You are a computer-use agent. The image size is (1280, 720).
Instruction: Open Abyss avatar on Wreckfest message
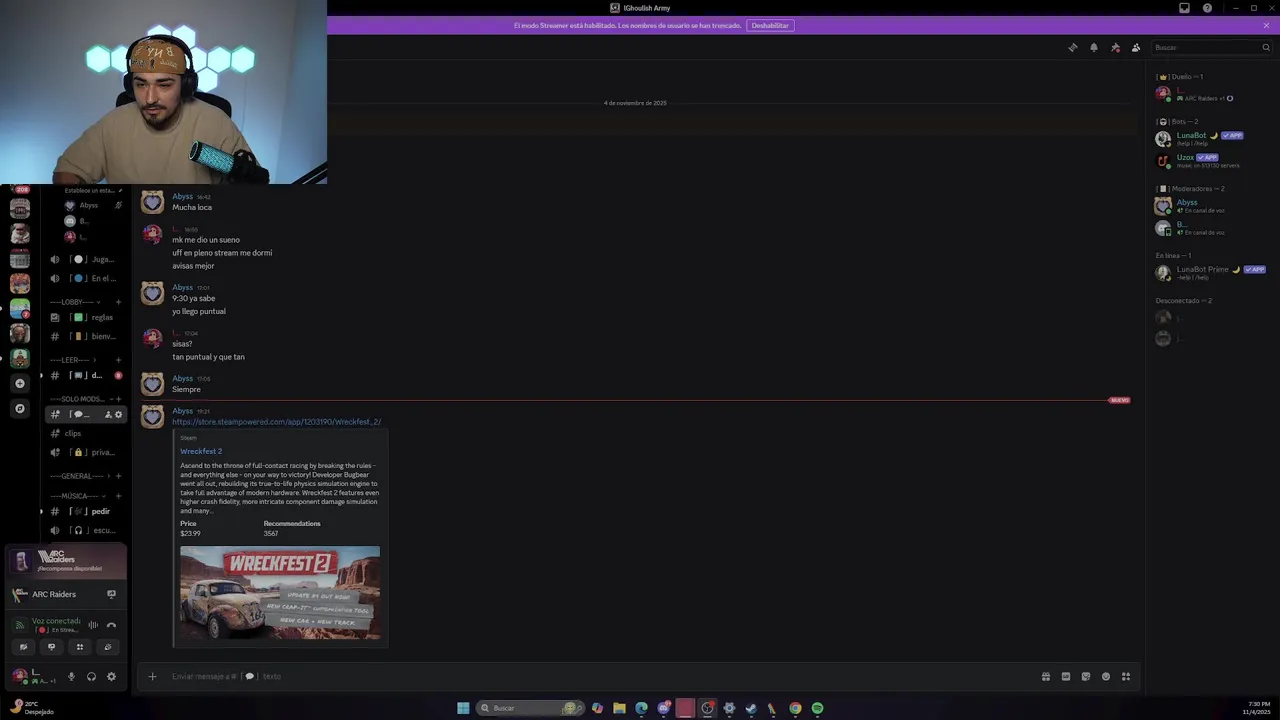pos(152,416)
